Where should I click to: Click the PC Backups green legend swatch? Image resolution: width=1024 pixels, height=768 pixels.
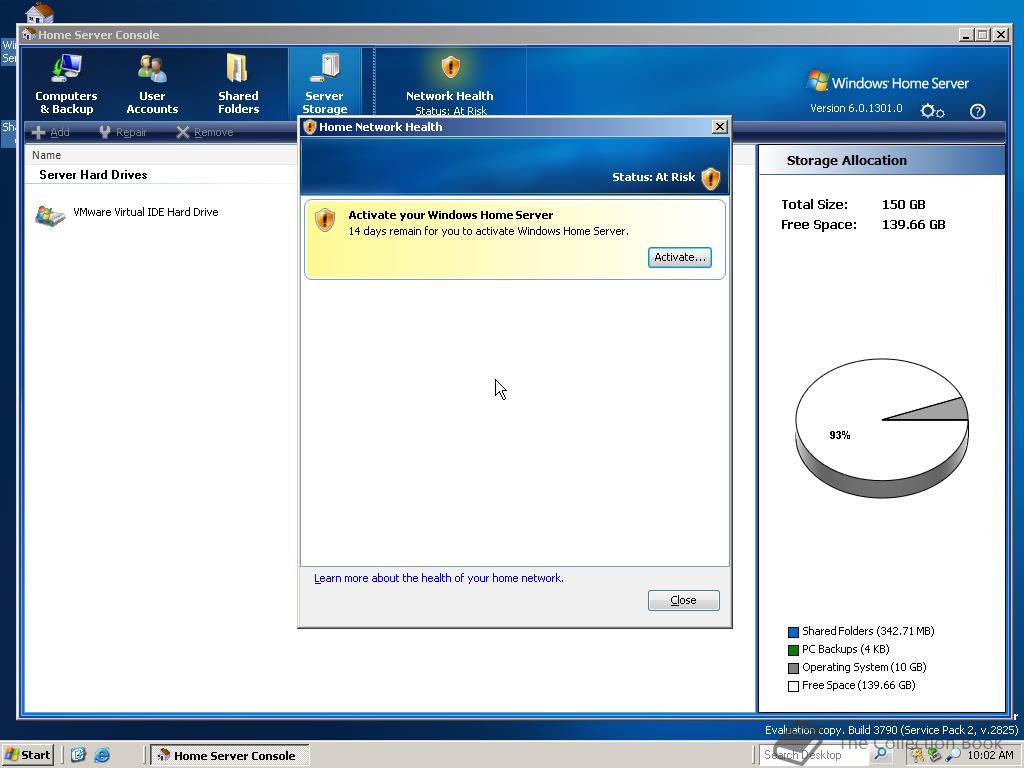[793, 650]
